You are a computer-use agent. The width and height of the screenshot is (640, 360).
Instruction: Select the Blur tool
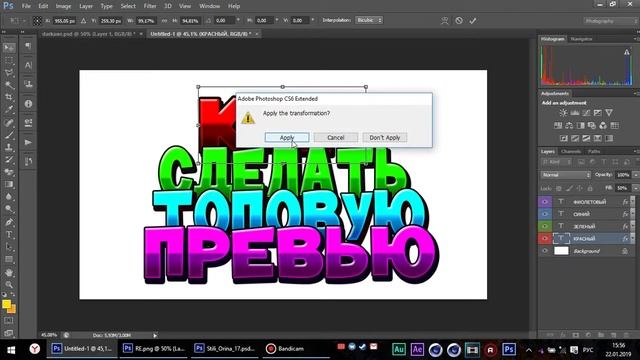click(x=9, y=196)
